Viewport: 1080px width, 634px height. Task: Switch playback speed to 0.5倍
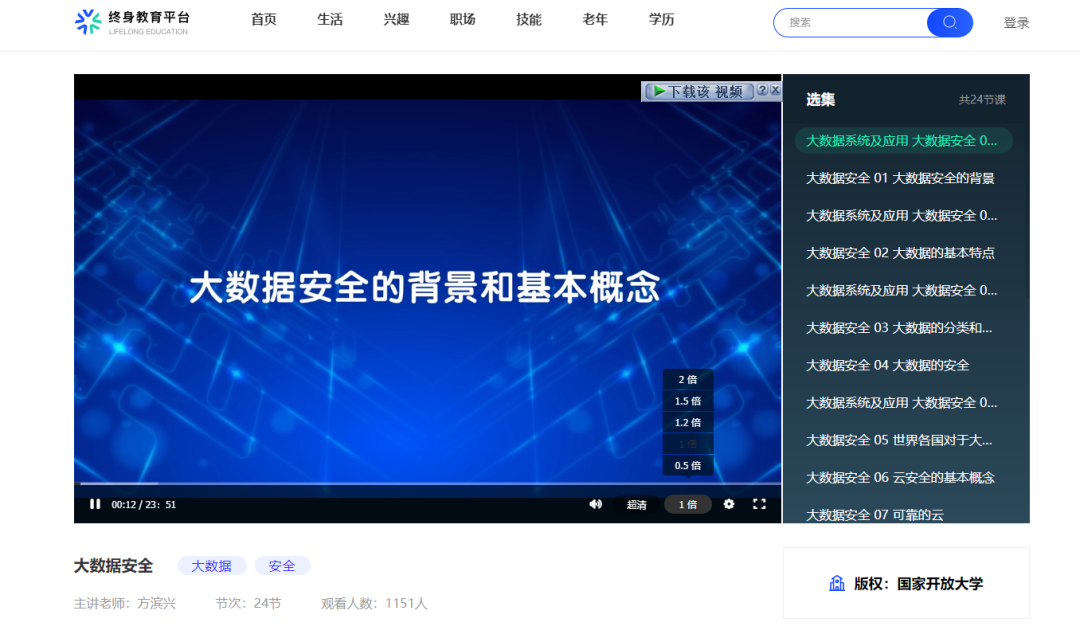click(687, 464)
